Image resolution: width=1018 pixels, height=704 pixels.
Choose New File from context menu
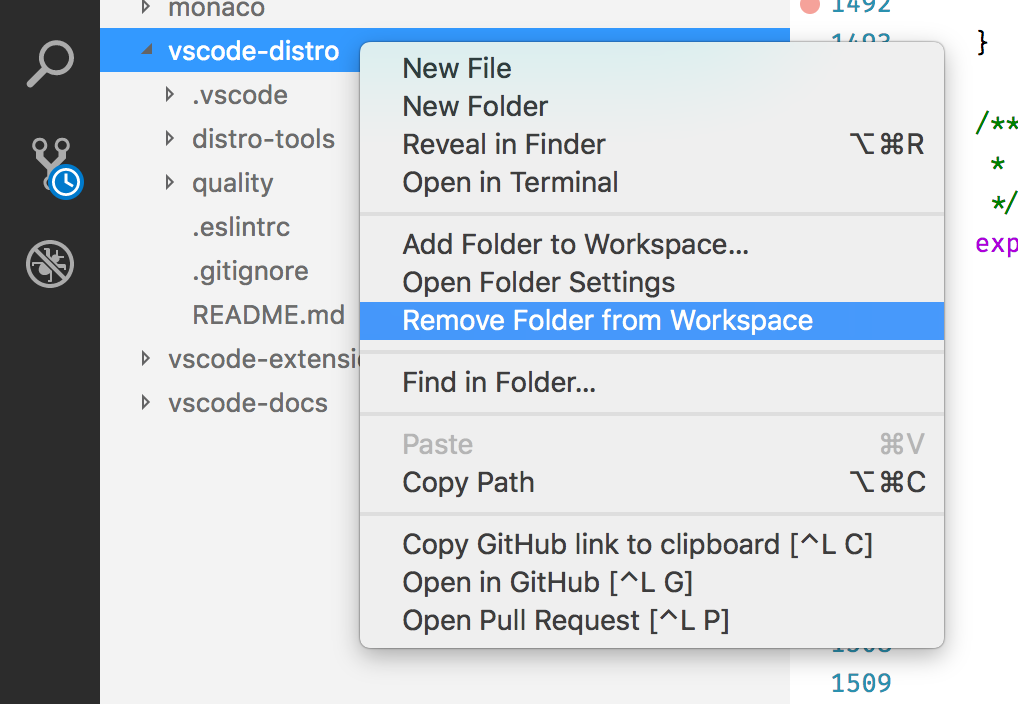[456, 68]
